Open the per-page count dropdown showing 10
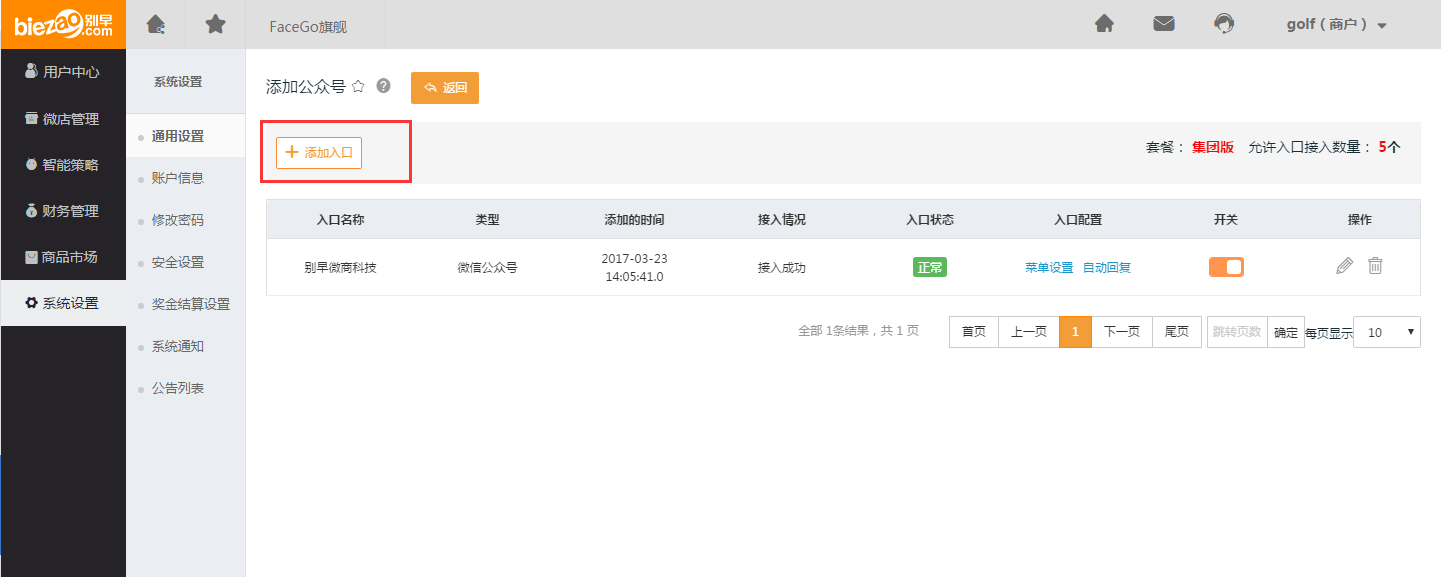Screen dimensions: 1441x577 point(1386,332)
